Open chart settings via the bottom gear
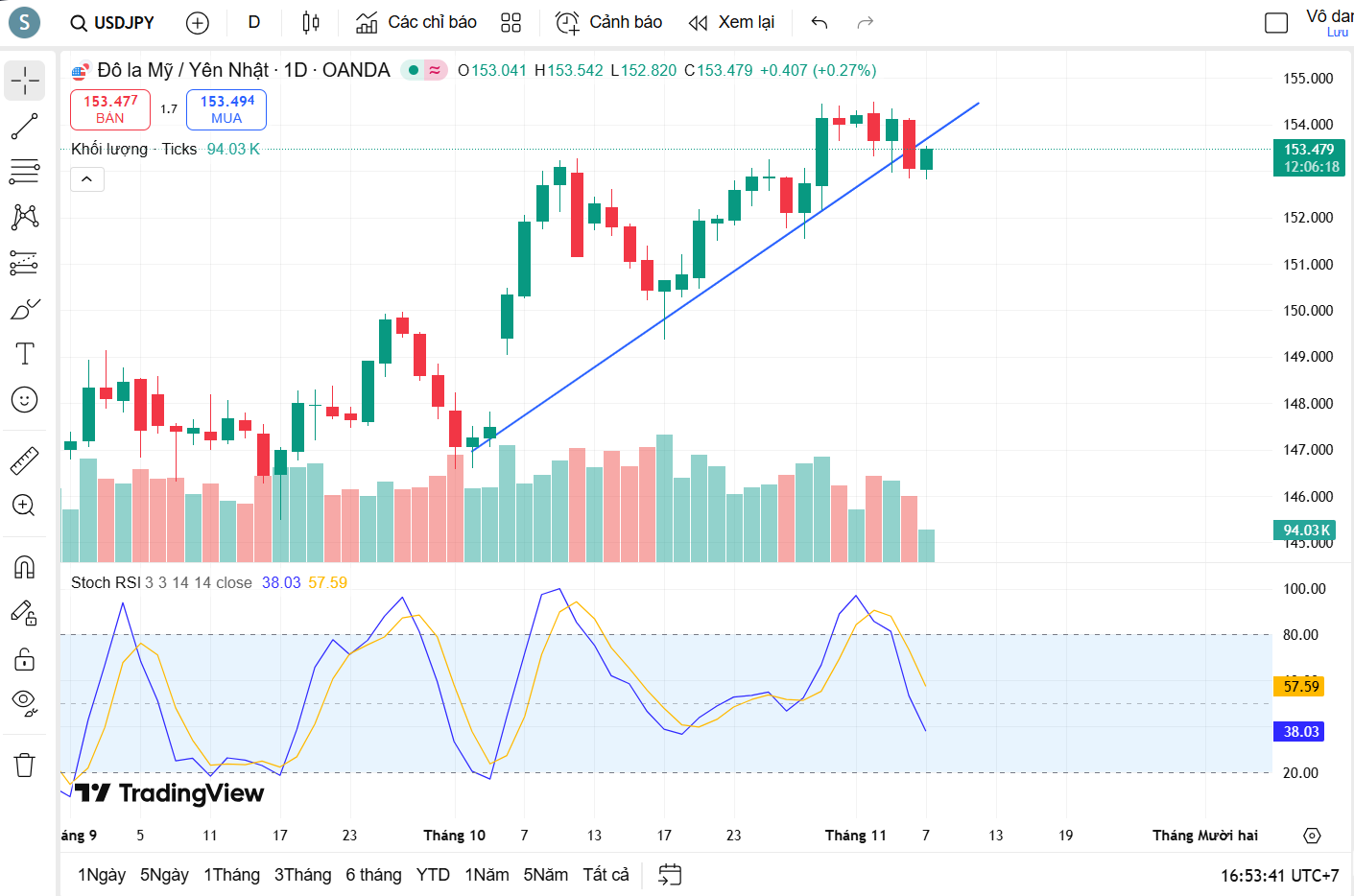Image resolution: width=1354 pixels, height=896 pixels. pos(1313,836)
